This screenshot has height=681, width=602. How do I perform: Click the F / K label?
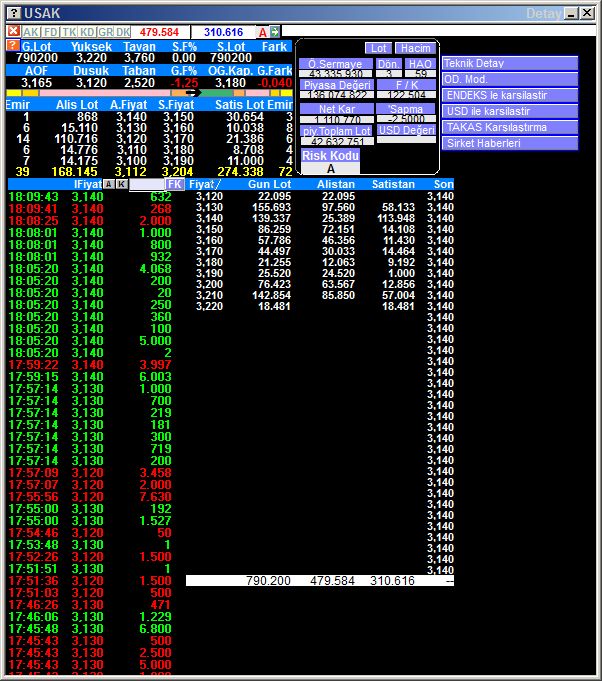pyautogui.click(x=407, y=85)
